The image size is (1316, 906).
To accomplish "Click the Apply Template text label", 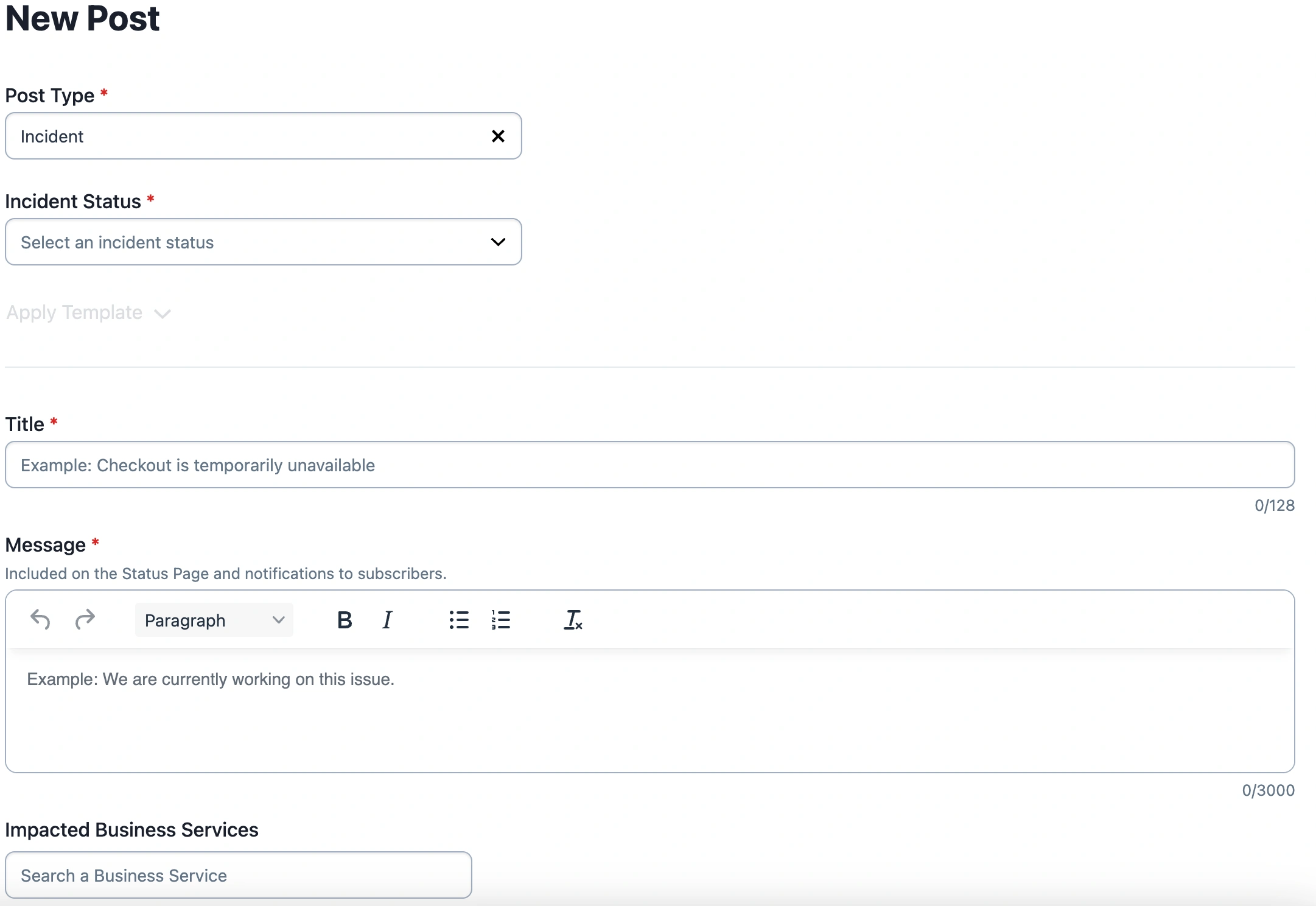I will (x=74, y=313).
